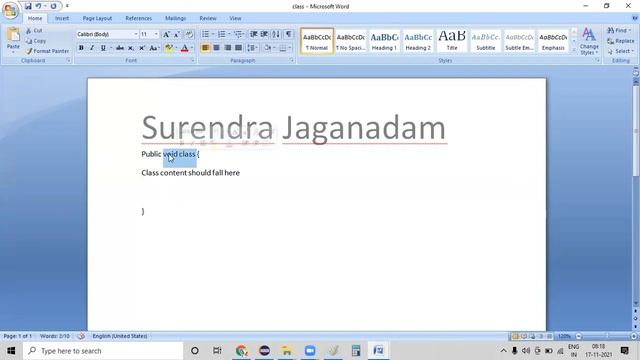Open the font size dropdown
This screenshot has width=640, height=360.
pyautogui.click(x=156, y=34)
